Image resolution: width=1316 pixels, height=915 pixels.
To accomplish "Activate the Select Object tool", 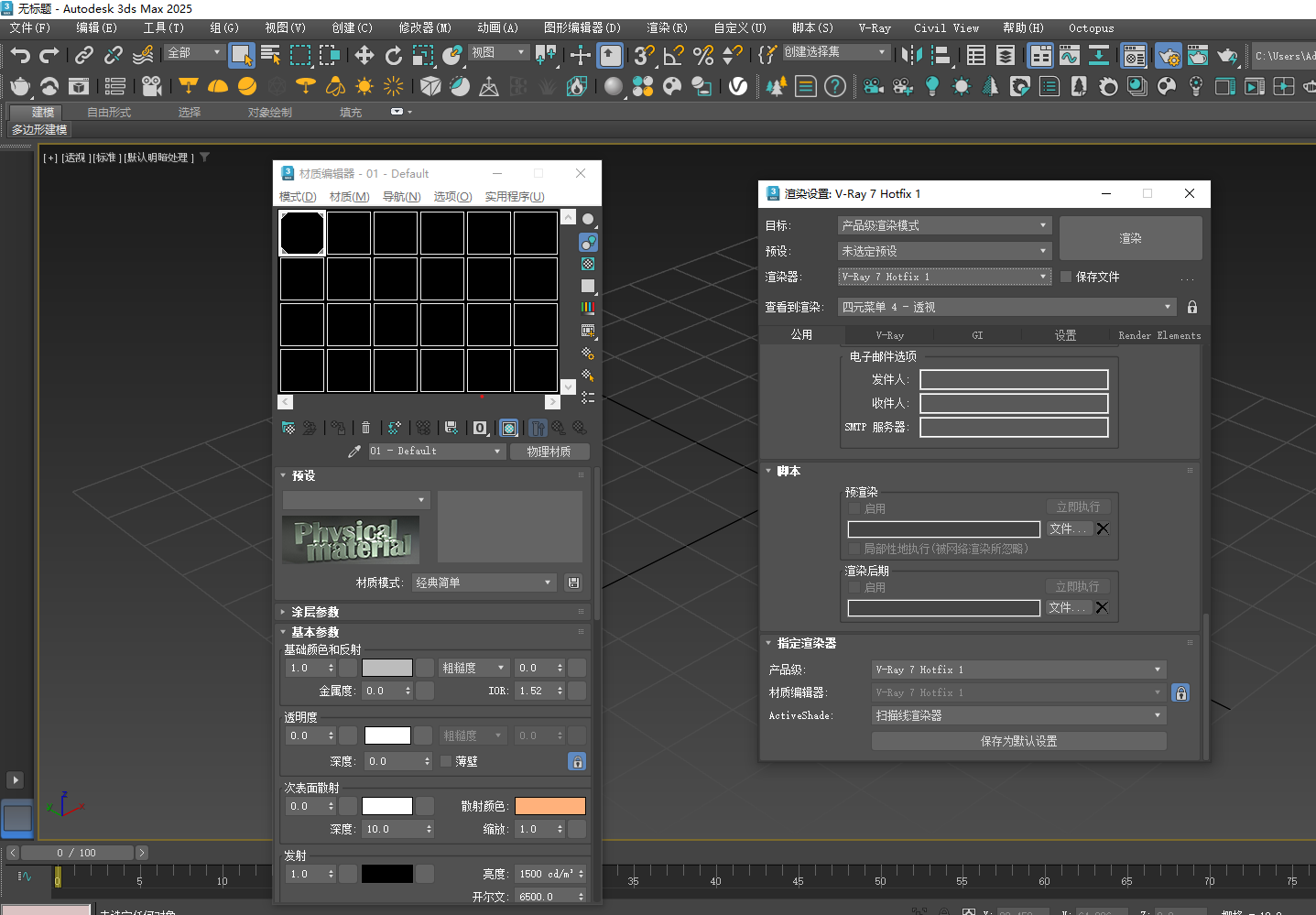I will click(x=241, y=56).
